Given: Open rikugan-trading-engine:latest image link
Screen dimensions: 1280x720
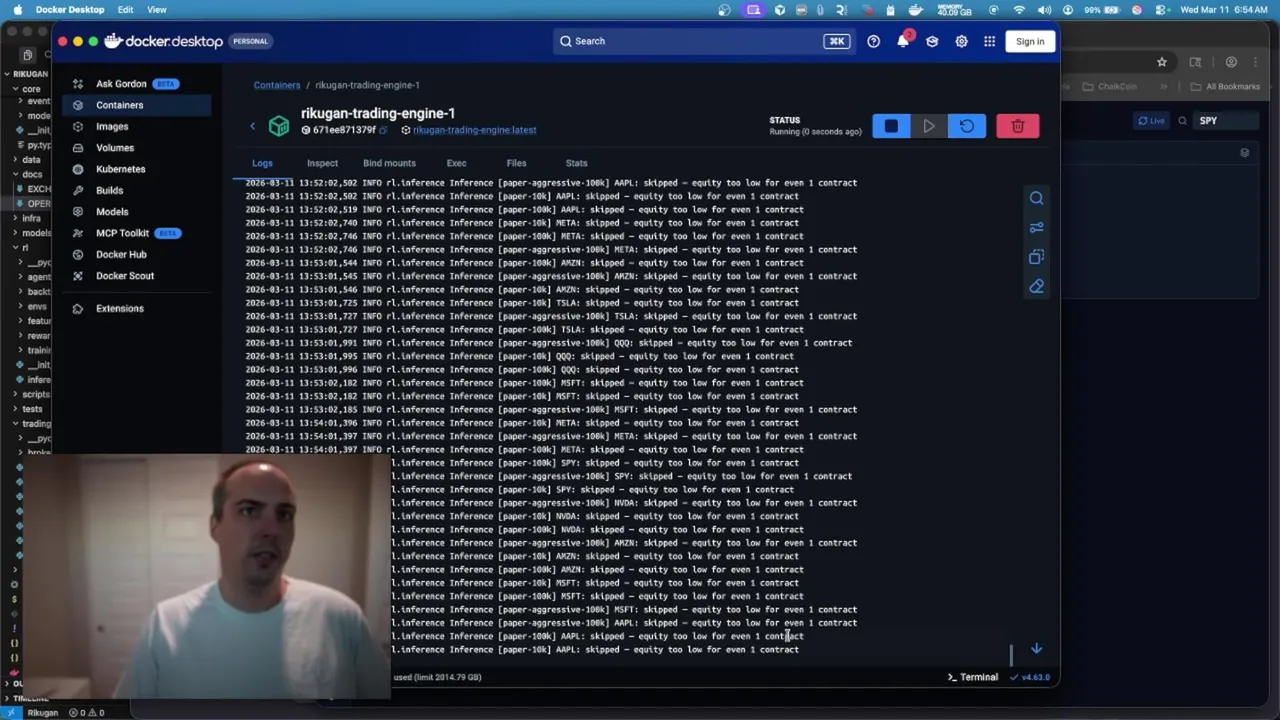Looking at the screenshot, I should coord(474,130).
